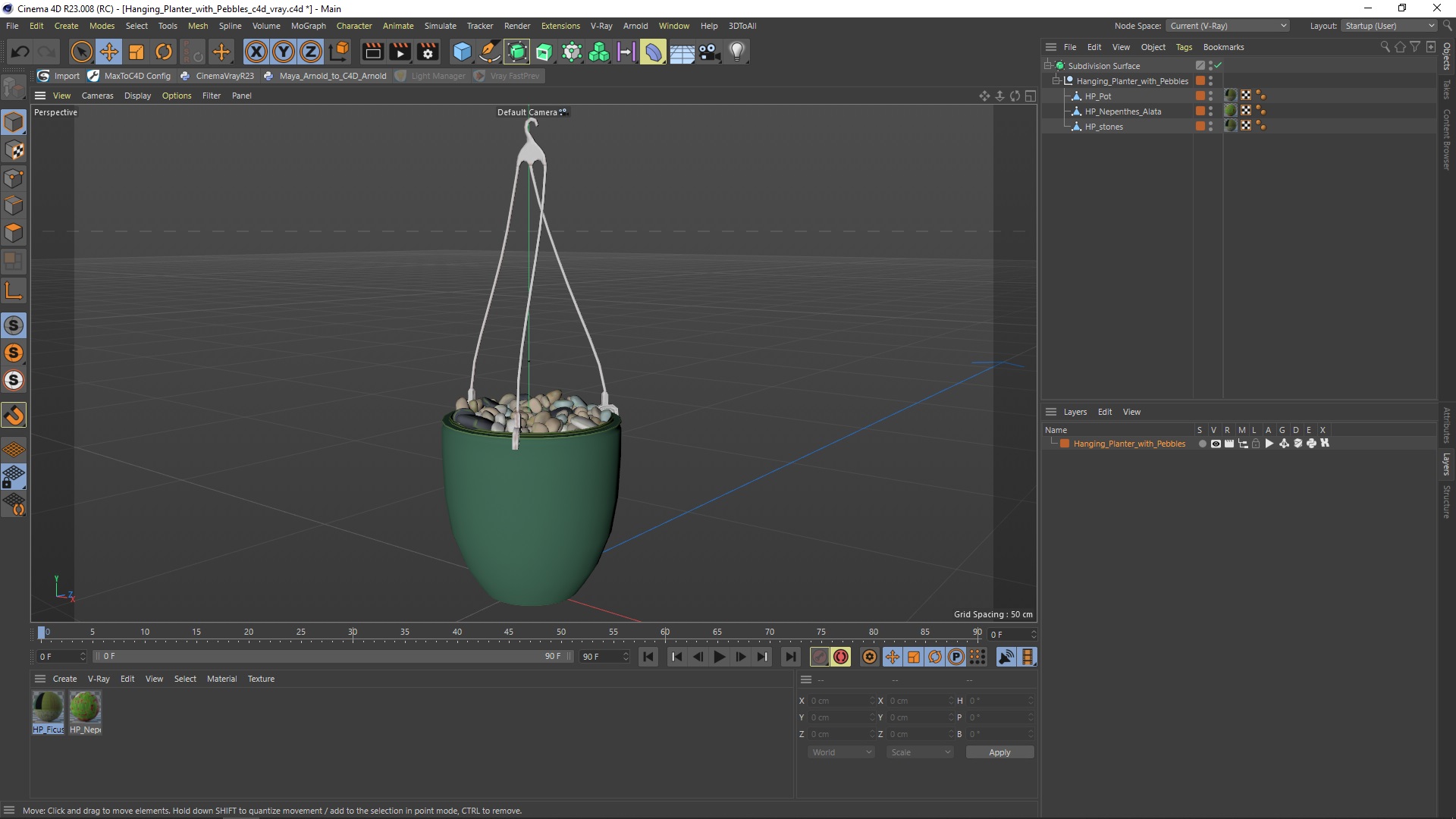Open the Node Space dropdown
The height and width of the screenshot is (819, 1456).
pyautogui.click(x=1227, y=26)
